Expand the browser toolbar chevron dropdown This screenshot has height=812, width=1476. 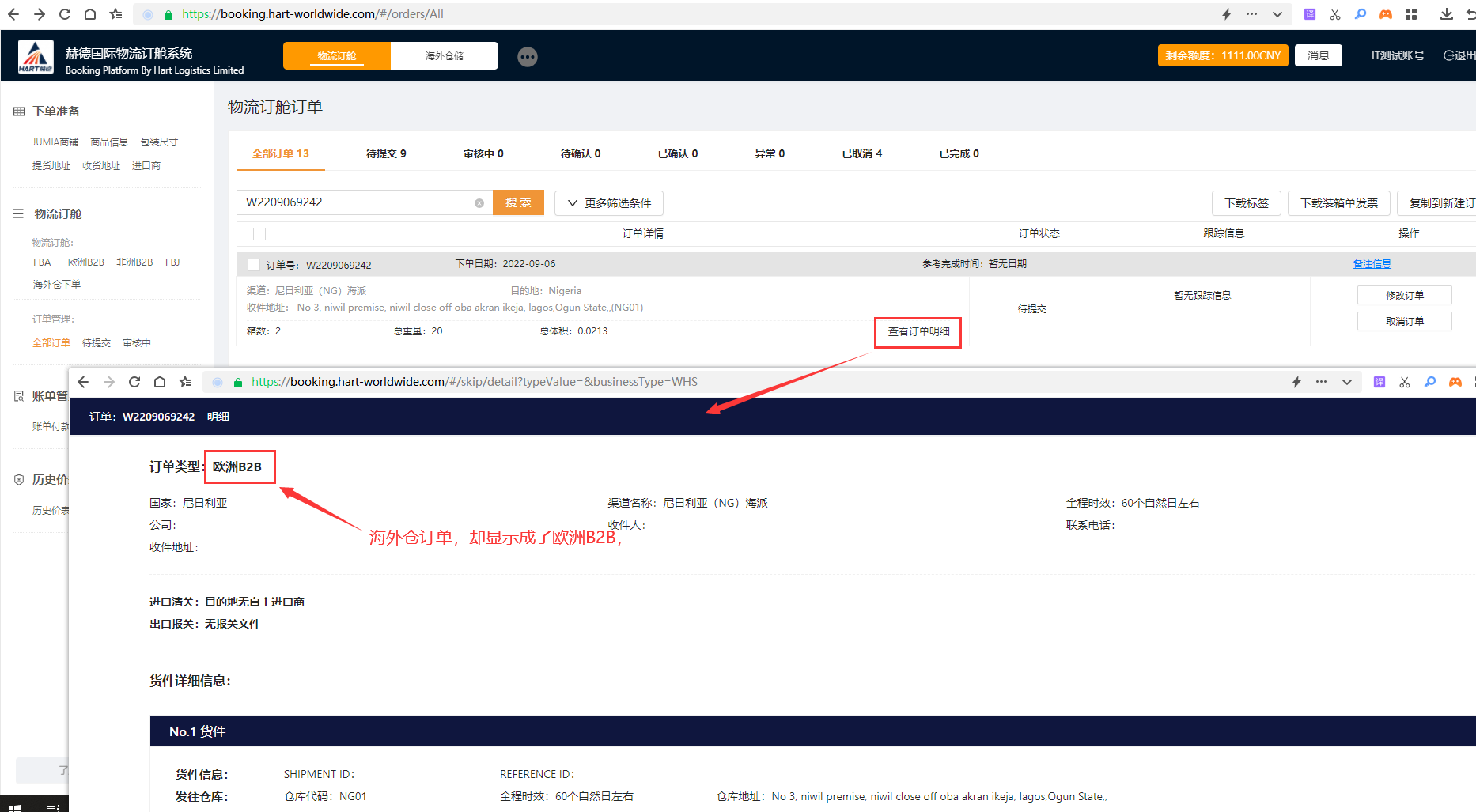[1277, 14]
